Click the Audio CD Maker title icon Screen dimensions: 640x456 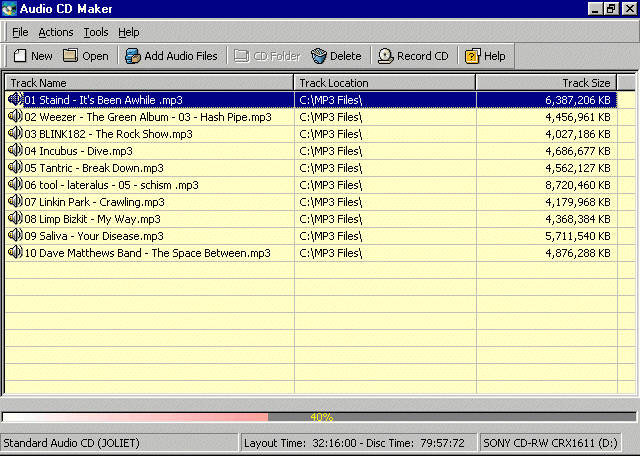[10, 8]
